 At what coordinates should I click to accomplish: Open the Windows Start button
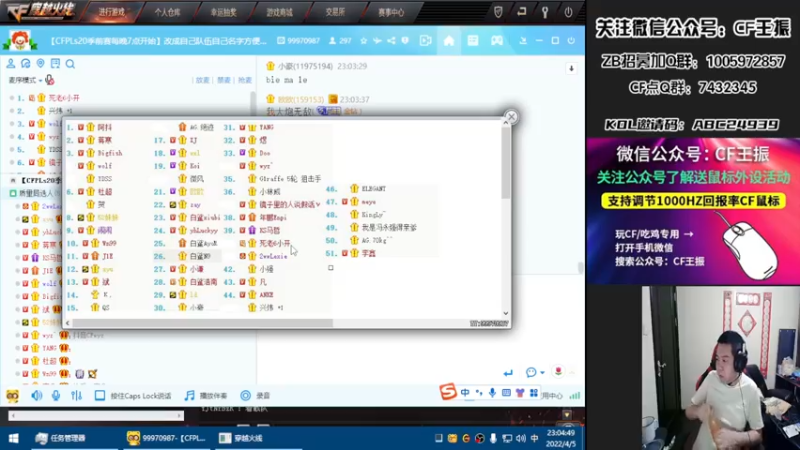point(13,438)
